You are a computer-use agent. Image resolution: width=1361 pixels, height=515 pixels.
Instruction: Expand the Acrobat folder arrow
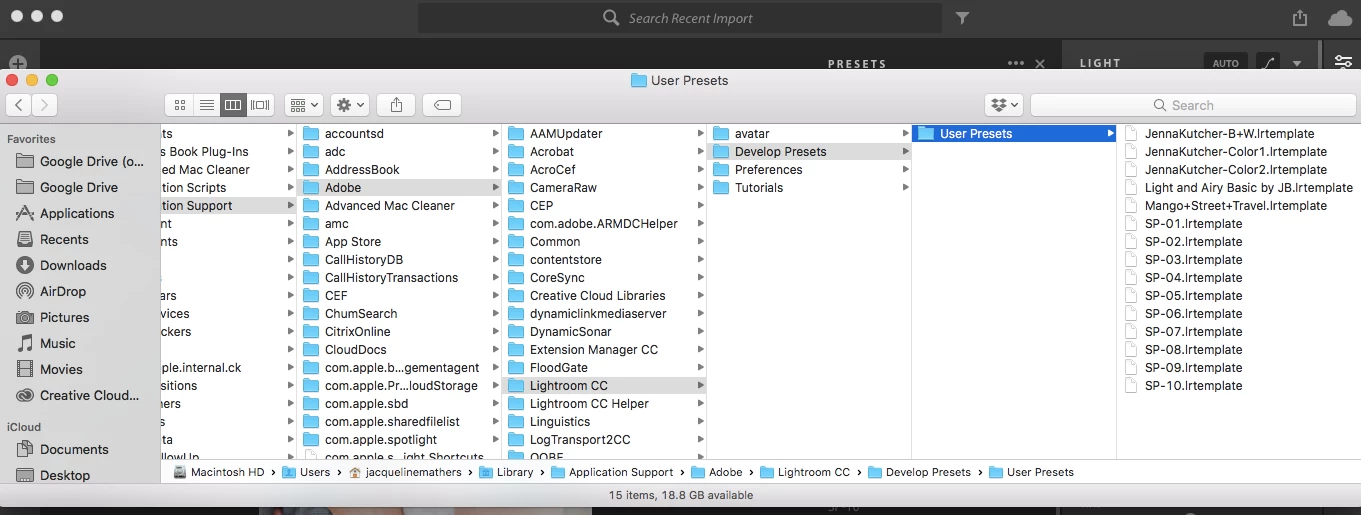[x=700, y=151]
